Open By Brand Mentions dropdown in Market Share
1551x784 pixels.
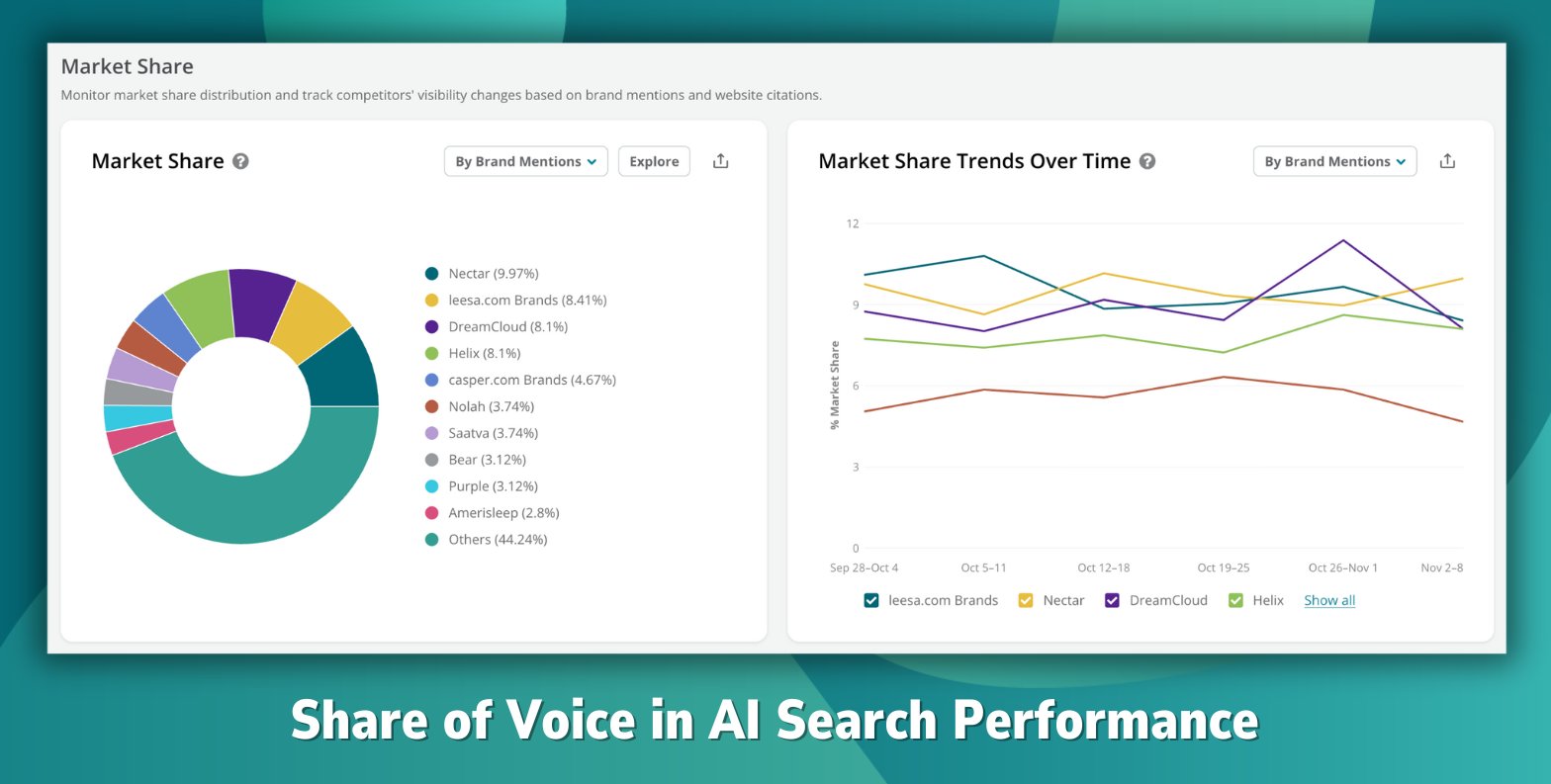pos(526,161)
